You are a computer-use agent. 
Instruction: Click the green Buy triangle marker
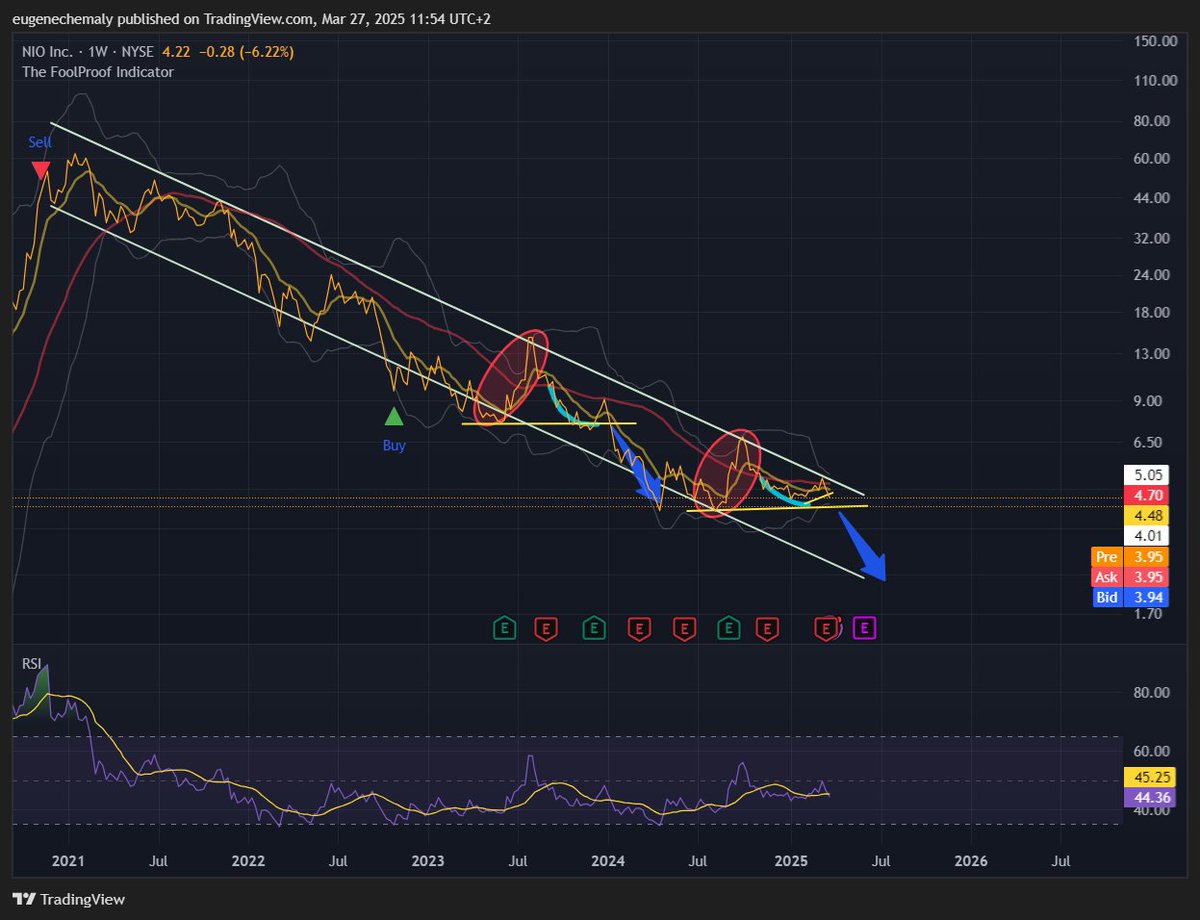[x=395, y=413]
